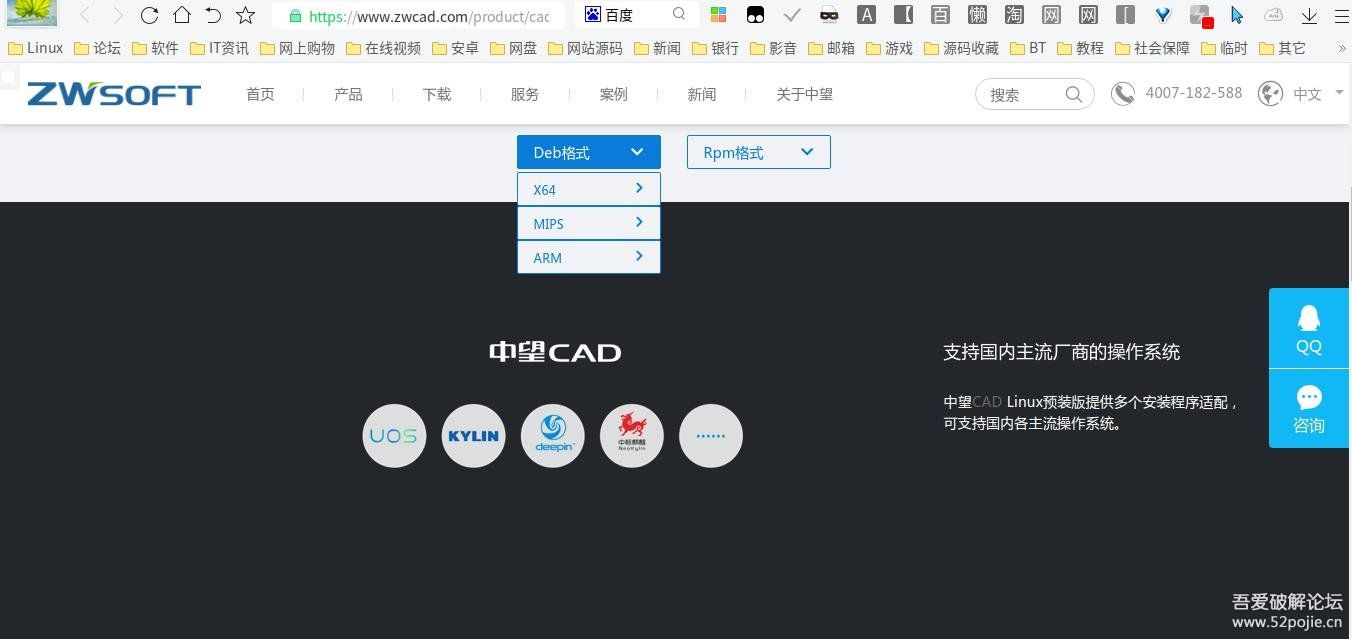Open the 中文 language dropdown
1352x639 pixels.
click(1319, 94)
